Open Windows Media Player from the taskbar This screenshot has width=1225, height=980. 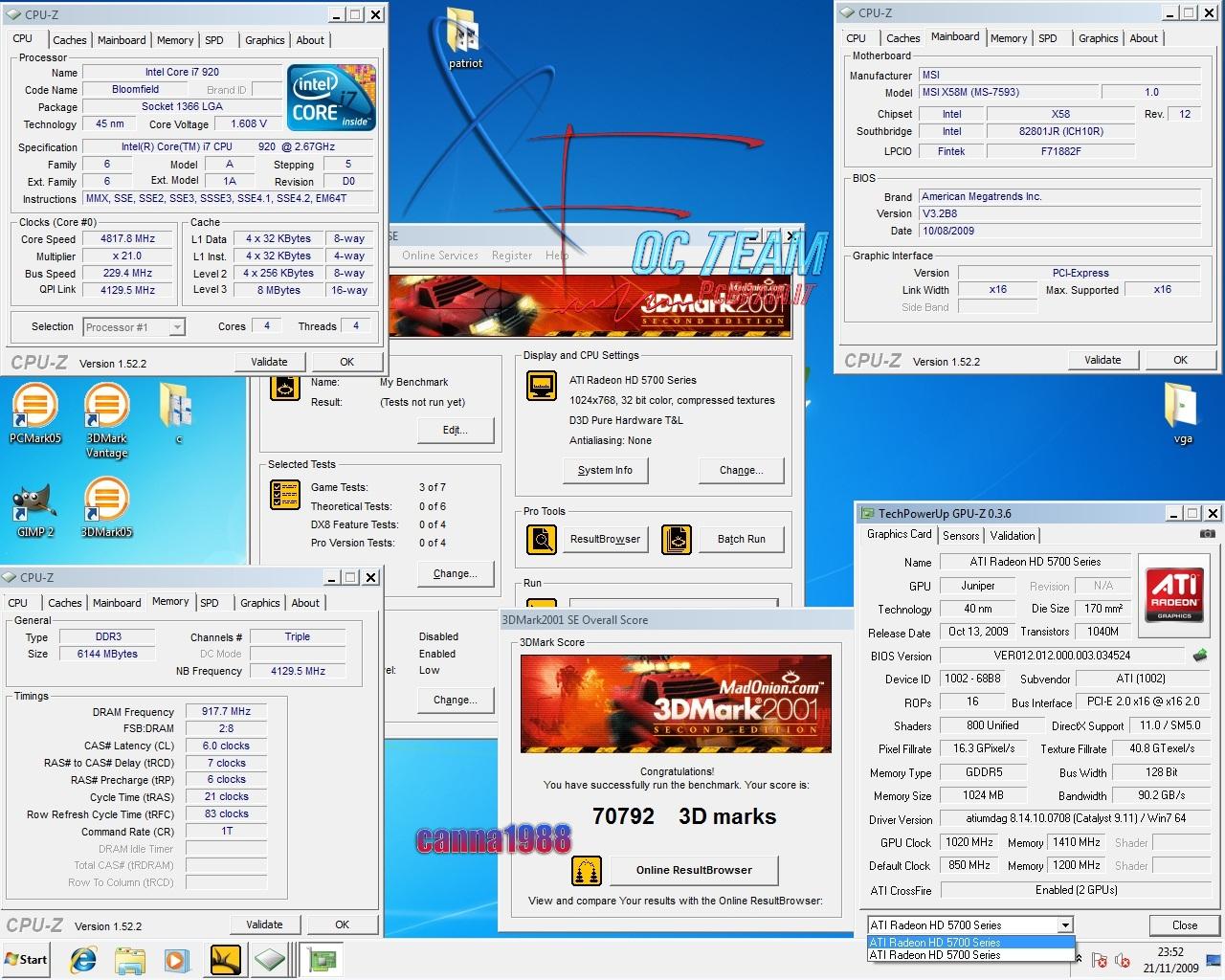(x=176, y=960)
